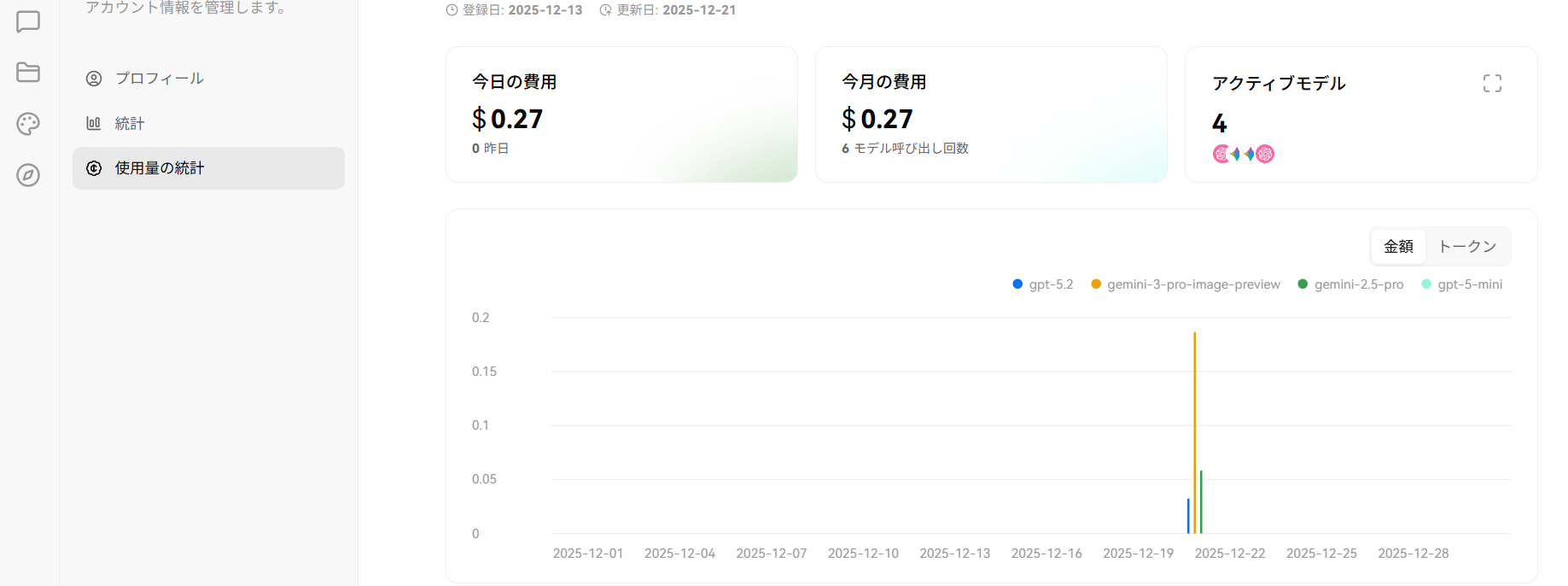Click the last model avatar in アクティブモデル
1568x586 pixels.
tap(1265, 154)
